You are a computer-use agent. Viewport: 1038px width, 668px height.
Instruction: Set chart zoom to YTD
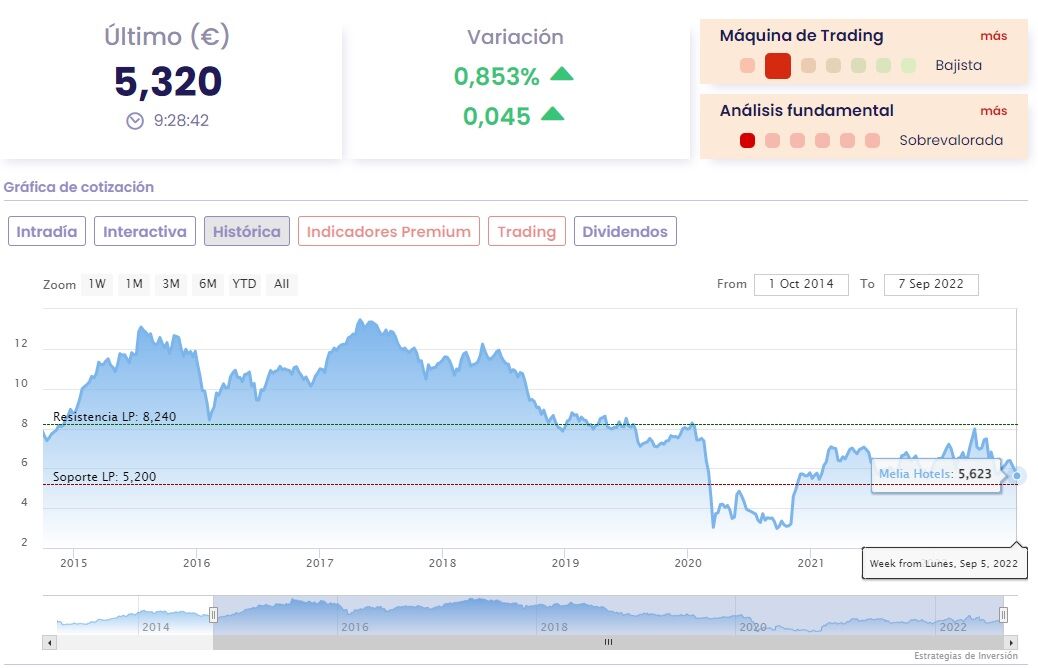tap(244, 284)
